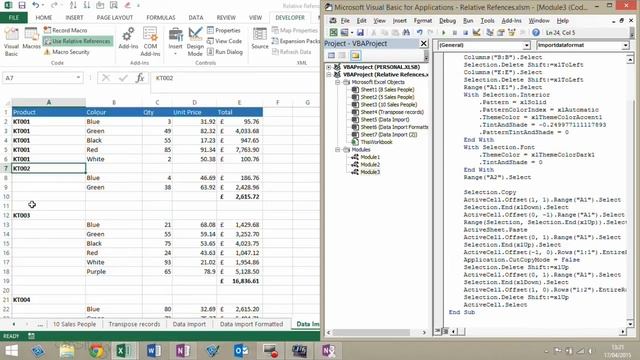Viewport: 640px width, 360px height.
Task: Open the XML Source pane
Action: pyautogui.click(x=260, y=39)
